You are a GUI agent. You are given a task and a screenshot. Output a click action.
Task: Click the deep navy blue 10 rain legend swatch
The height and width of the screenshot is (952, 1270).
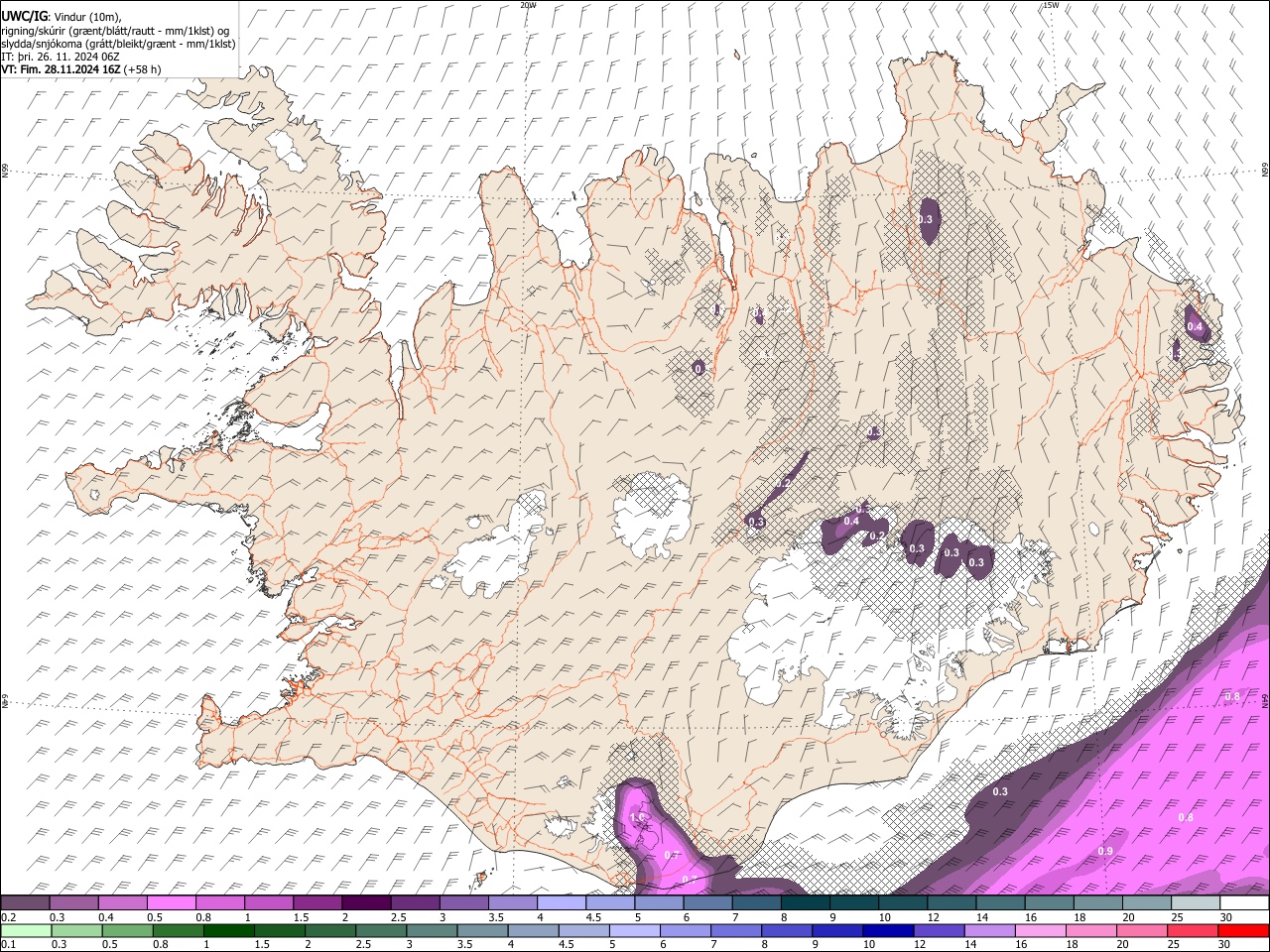coord(887,931)
